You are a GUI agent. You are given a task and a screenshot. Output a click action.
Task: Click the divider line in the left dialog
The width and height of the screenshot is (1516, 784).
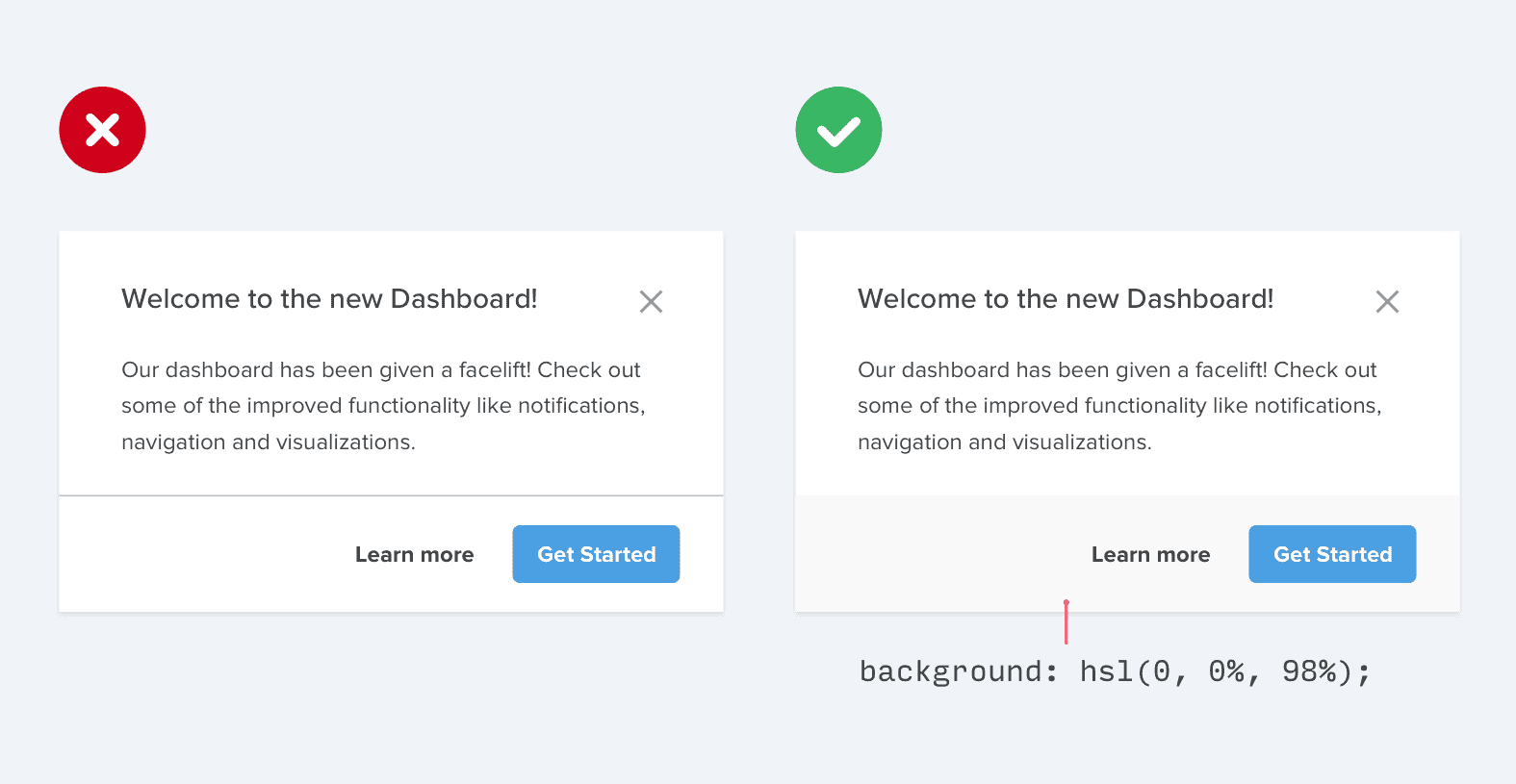(391, 495)
